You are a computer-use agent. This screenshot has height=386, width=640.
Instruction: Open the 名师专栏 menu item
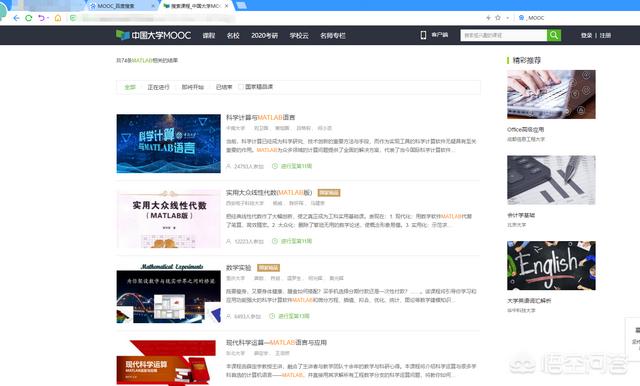(x=333, y=35)
